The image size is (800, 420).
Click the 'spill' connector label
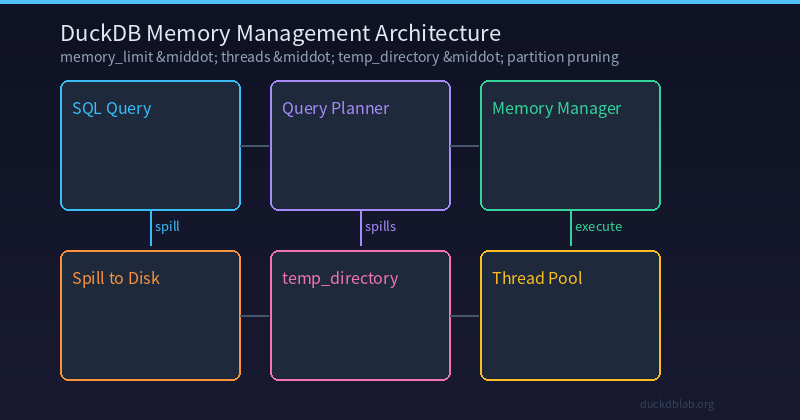[167, 227]
